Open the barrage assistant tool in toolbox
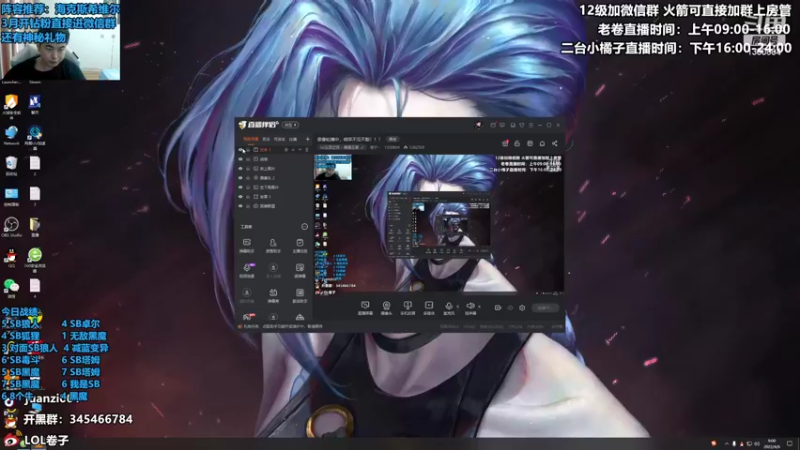Screen dimensions: 800x450 pyautogui.click(x=246, y=245)
